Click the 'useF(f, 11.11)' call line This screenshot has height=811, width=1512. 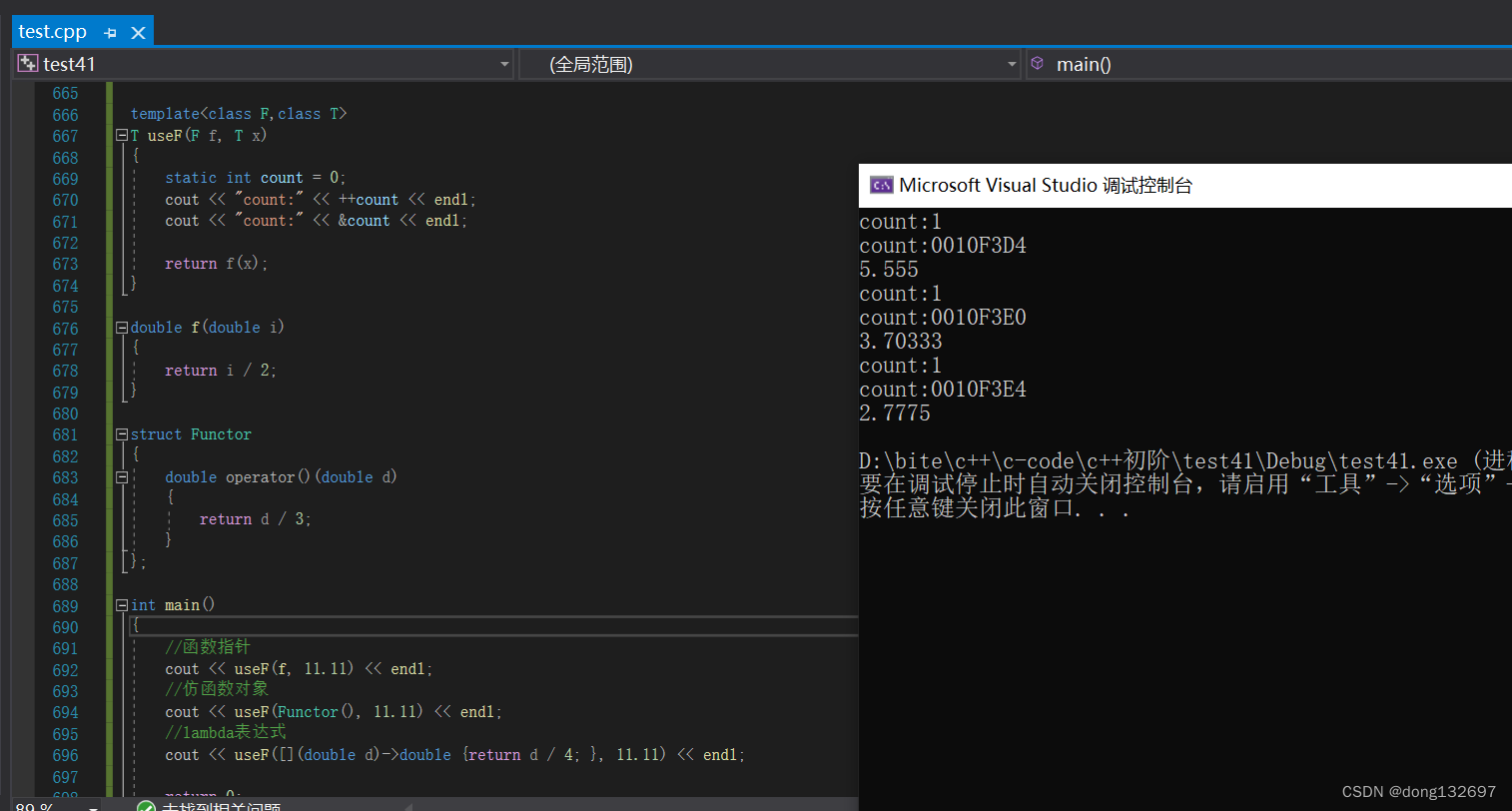click(x=299, y=669)
